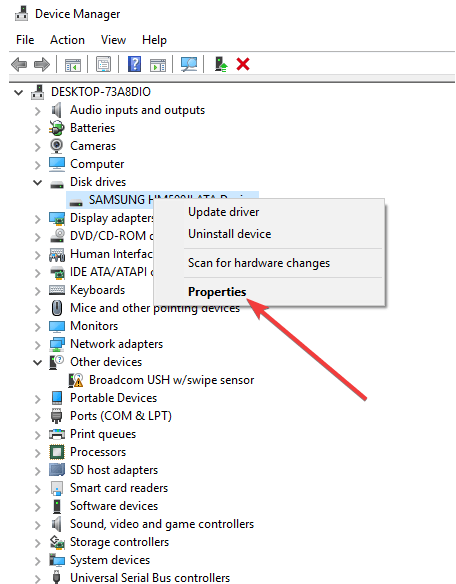Select the Broadcom USH warning device icon

point(76,380)
